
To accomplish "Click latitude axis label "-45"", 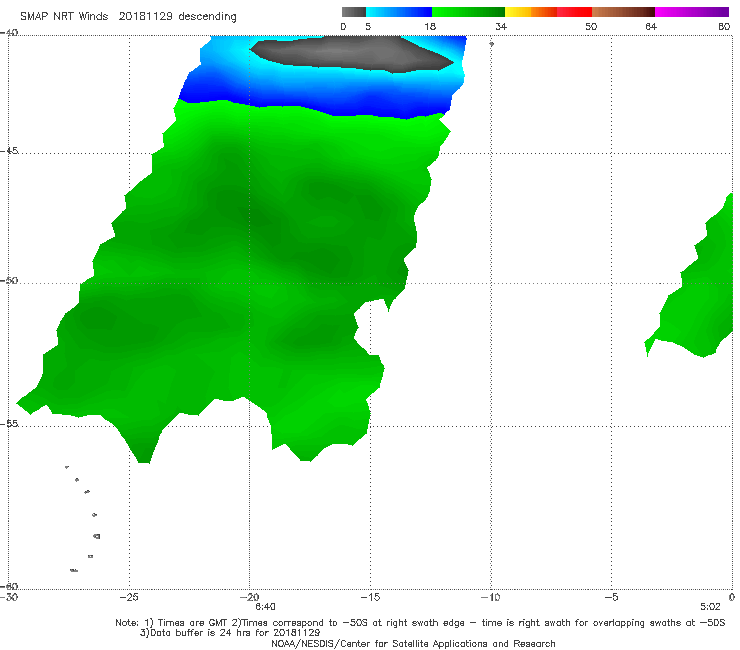I will [x=9, y=151].
